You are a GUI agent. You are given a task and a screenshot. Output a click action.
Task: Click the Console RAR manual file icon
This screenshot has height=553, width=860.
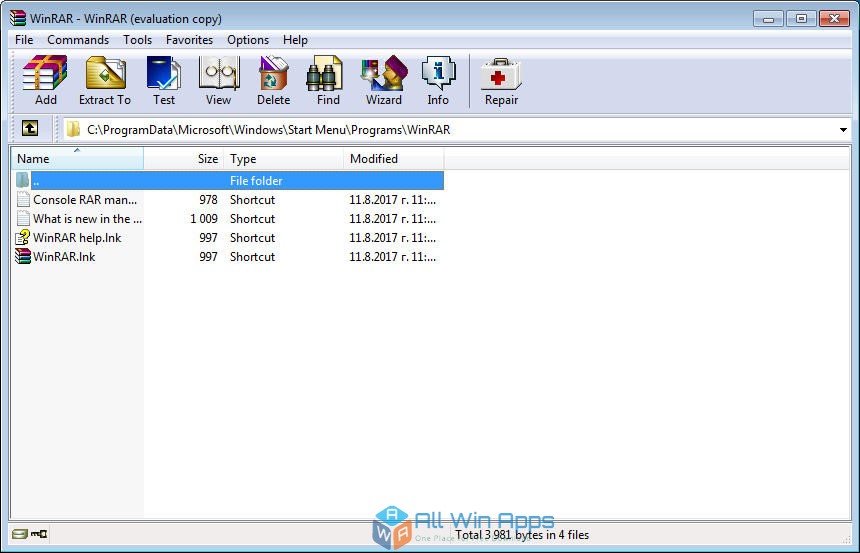click(x=23, y=199)
